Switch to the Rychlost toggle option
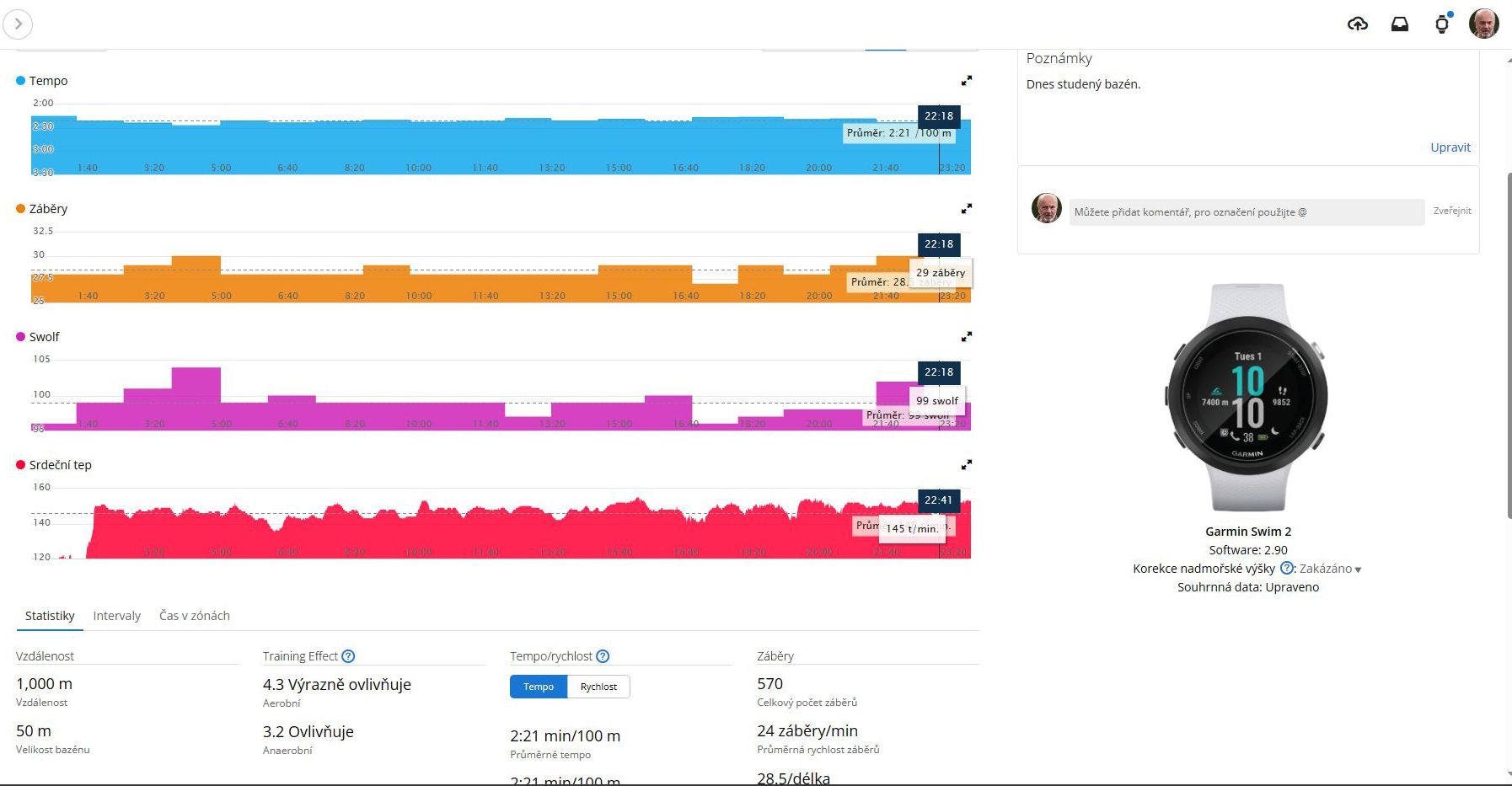Viewport: 1512px width, 786px height. [x=598, y=687]
